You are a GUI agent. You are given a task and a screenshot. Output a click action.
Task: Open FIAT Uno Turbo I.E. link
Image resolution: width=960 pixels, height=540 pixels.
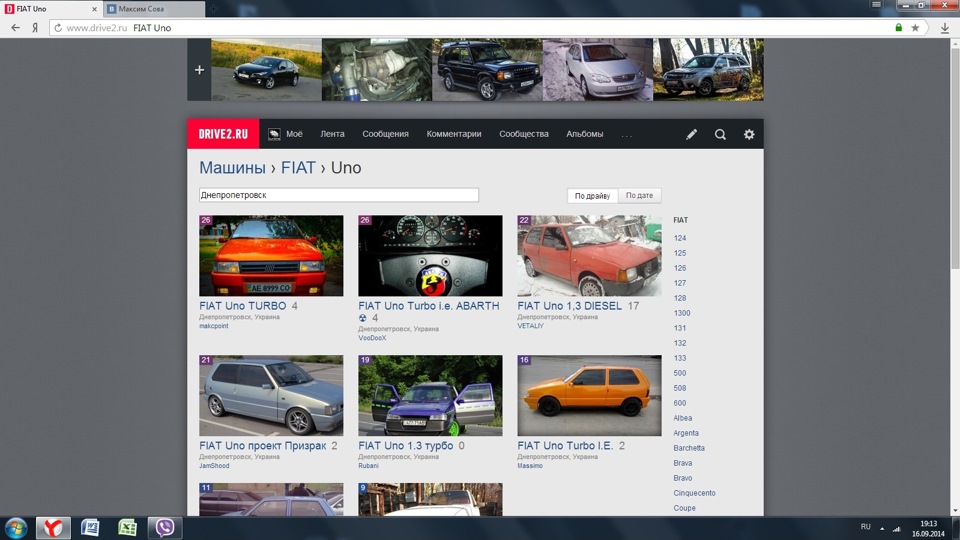click(565, 446)
